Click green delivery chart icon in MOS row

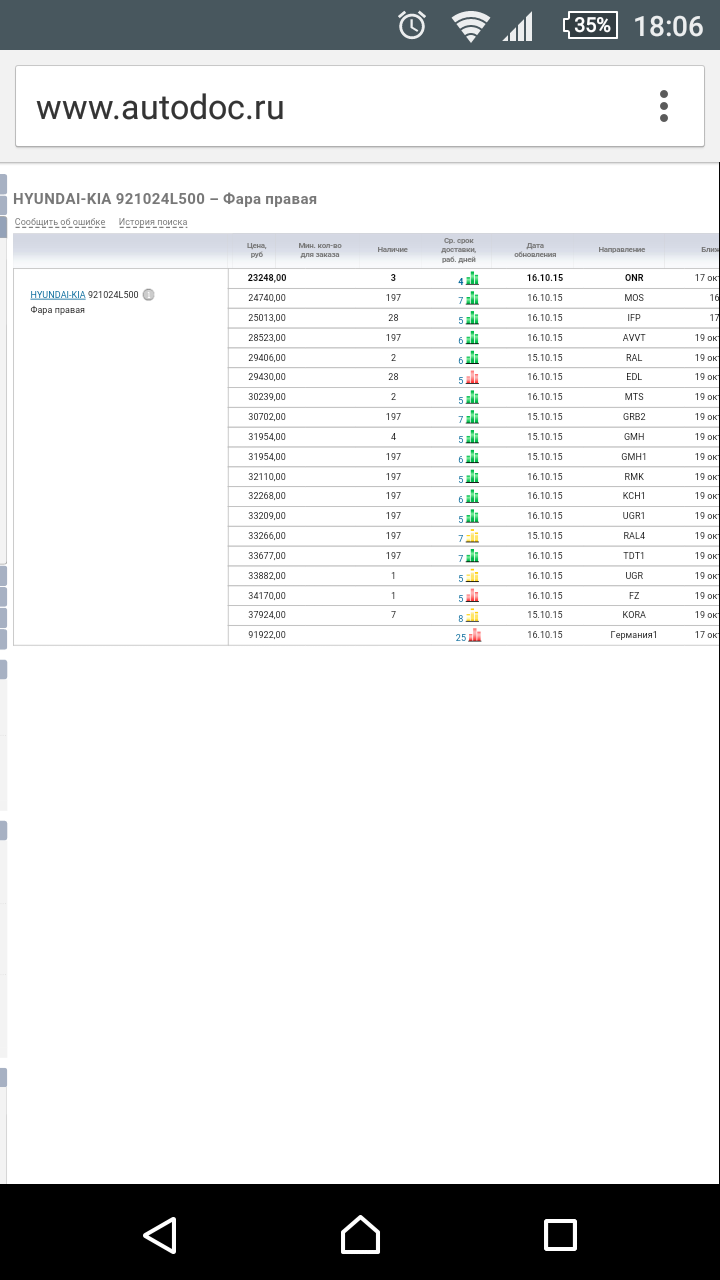(x=472, y=299)
